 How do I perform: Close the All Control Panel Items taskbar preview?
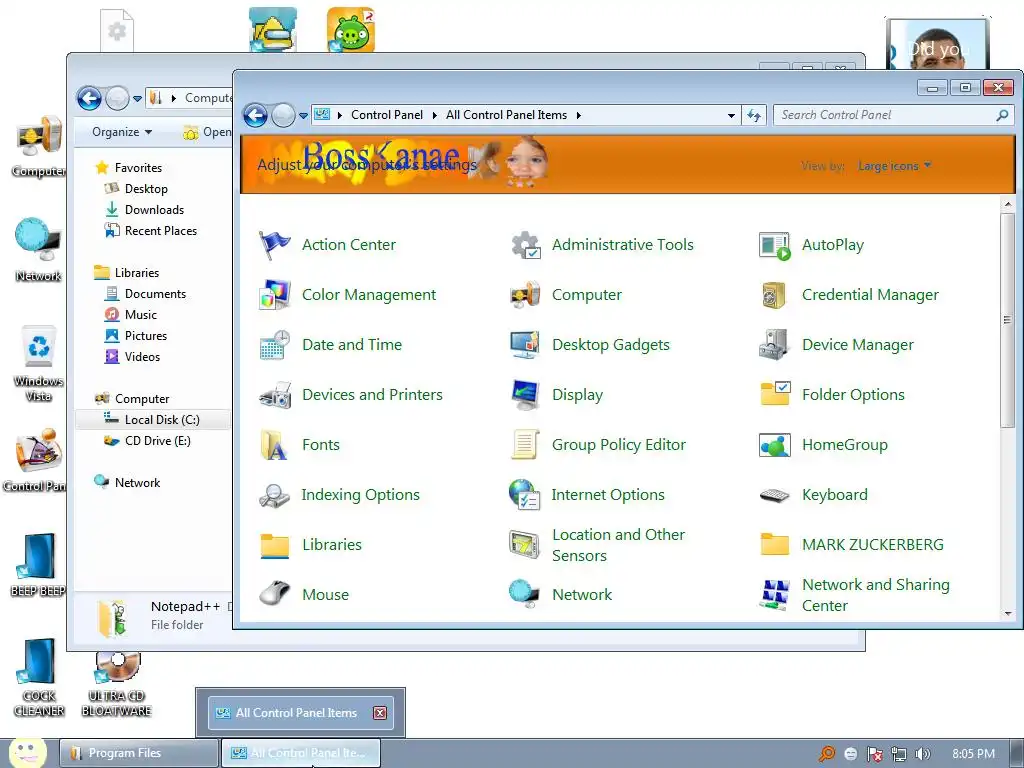[x=379, y=713]
